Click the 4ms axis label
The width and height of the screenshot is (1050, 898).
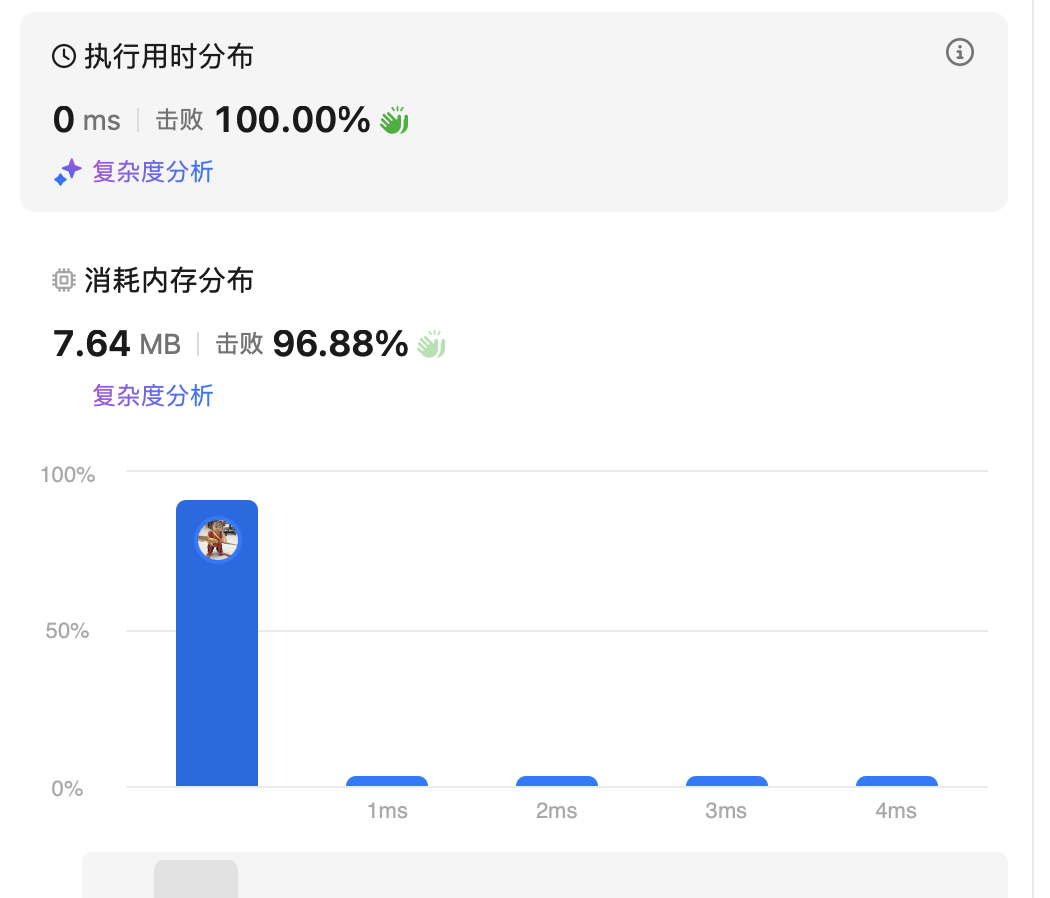896,811
